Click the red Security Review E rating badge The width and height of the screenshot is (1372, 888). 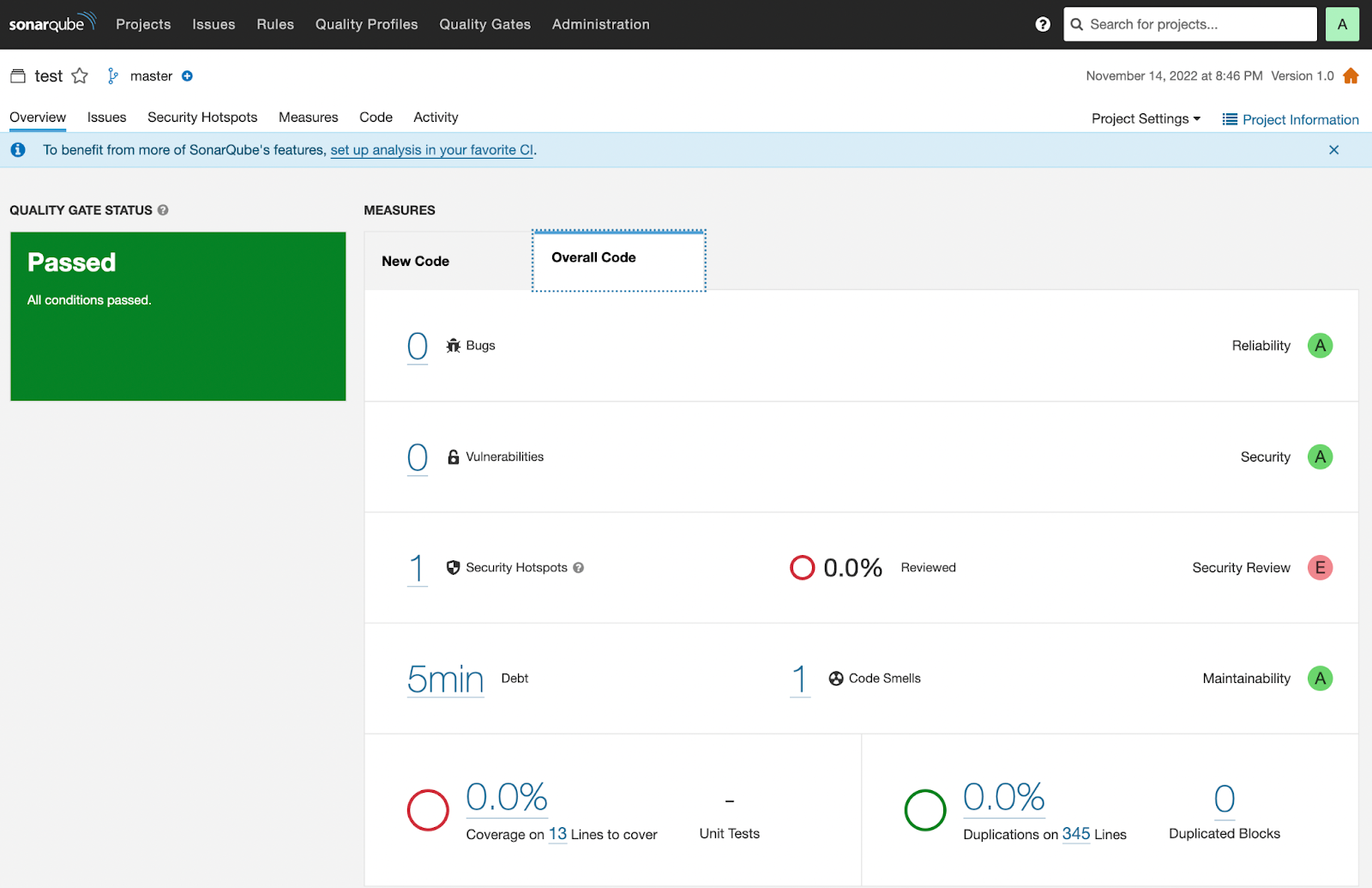[x=1320, y=567]
